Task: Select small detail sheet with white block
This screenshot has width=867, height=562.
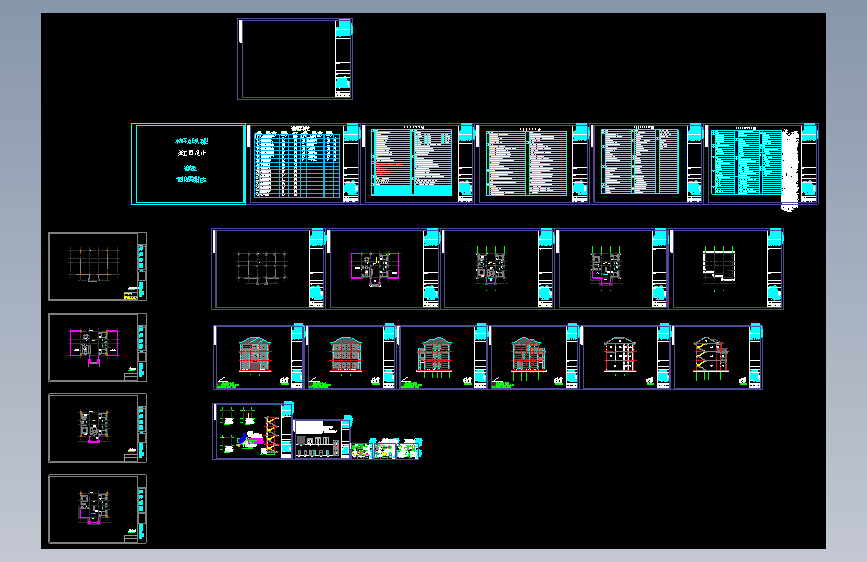Action: coord(322,439)
